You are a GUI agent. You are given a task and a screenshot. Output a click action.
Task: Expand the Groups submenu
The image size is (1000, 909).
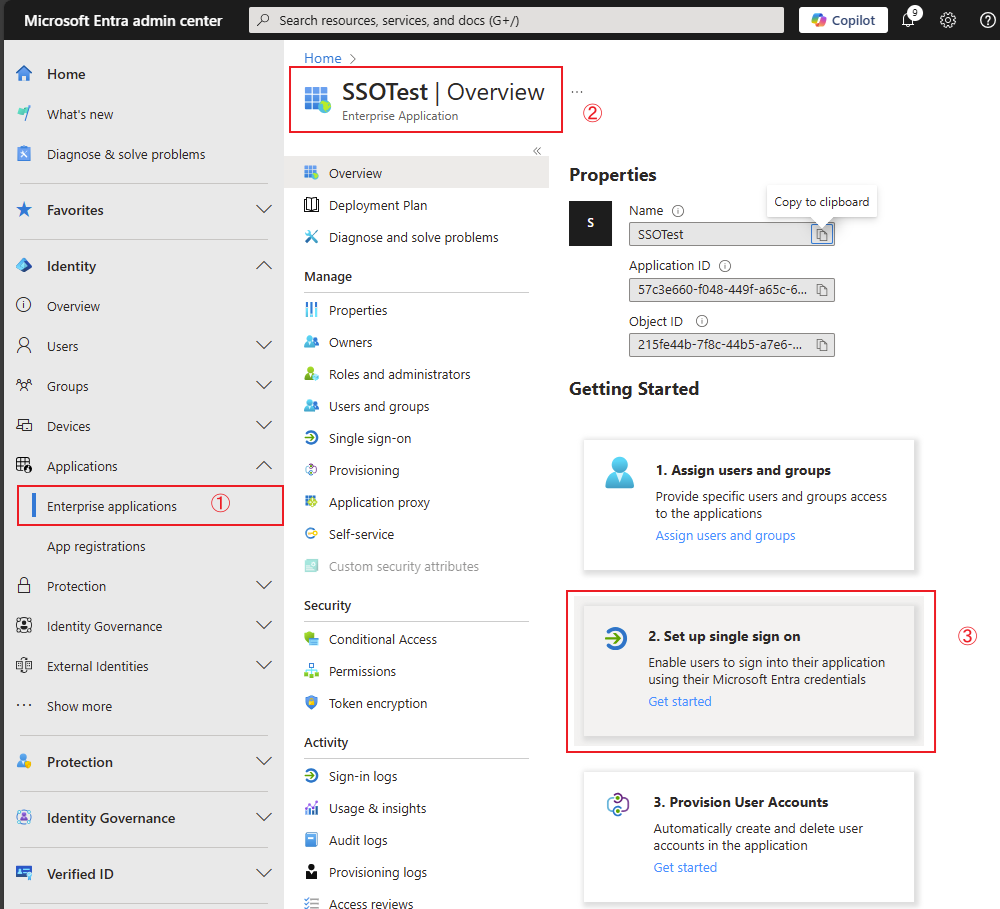click(x=264, y=385)
